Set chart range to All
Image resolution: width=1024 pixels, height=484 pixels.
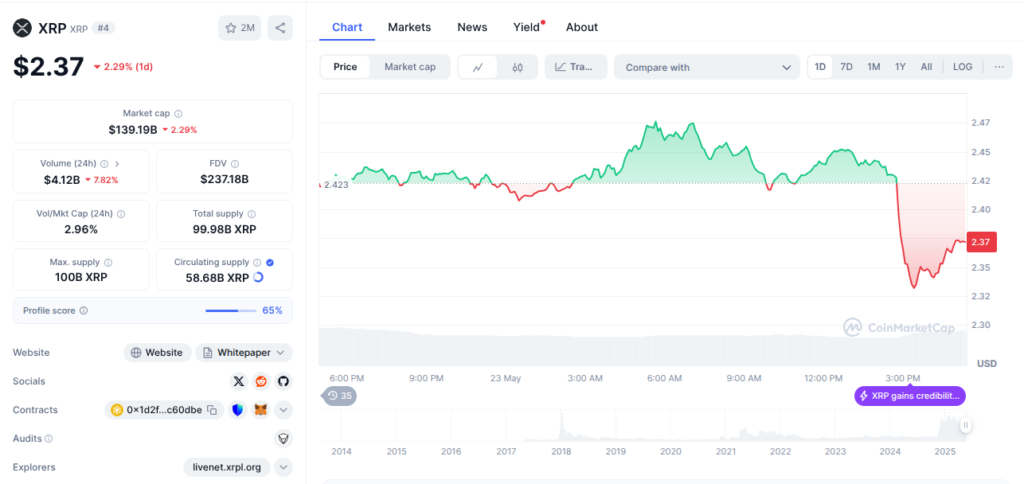[926, 67]
